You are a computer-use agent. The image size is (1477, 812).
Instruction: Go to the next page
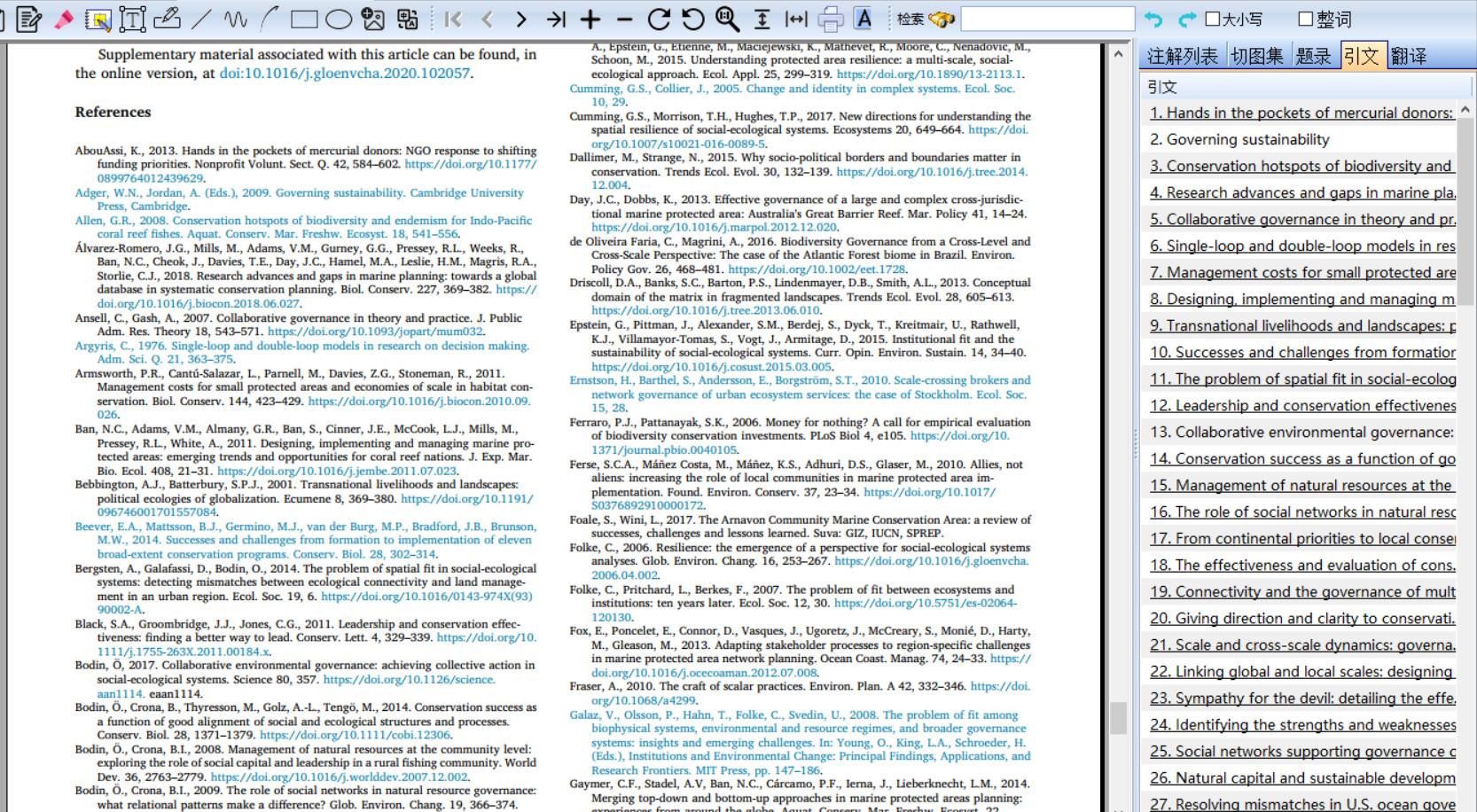point(521,19)
